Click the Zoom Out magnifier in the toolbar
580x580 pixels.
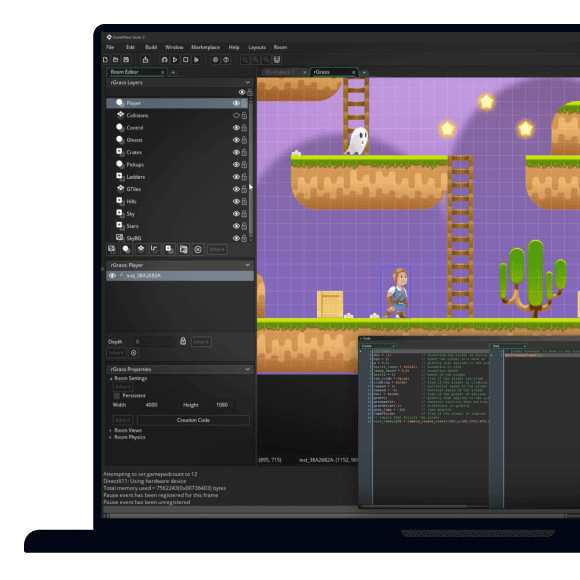(245, 60)
